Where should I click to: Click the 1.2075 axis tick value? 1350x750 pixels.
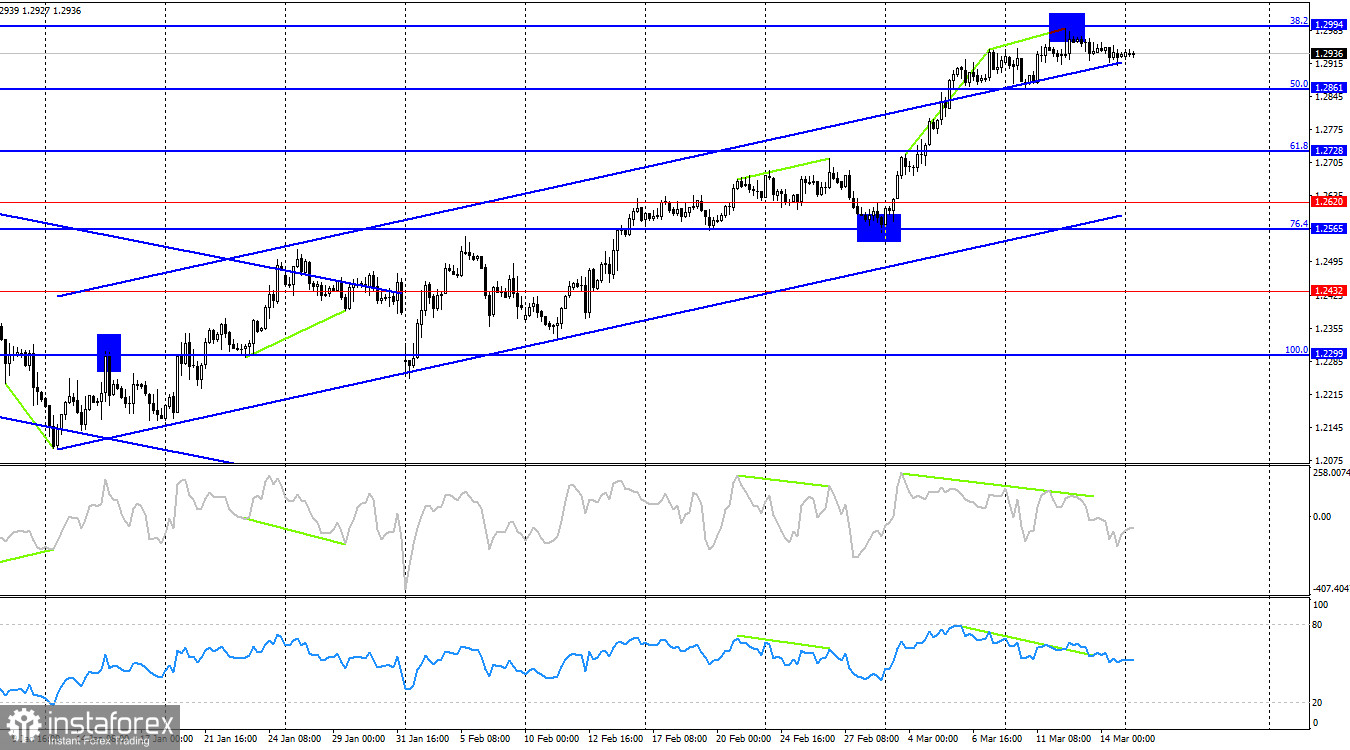(x=1329, y=461)
